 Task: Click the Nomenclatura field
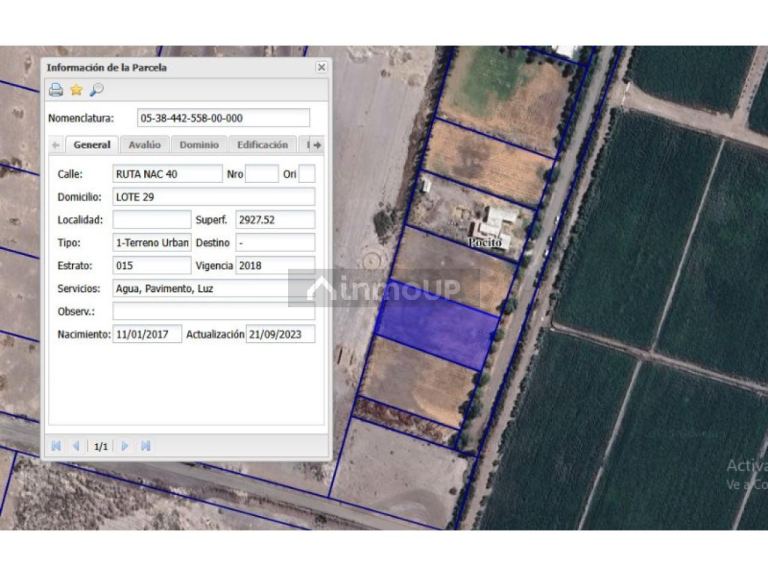coord(223,118)
